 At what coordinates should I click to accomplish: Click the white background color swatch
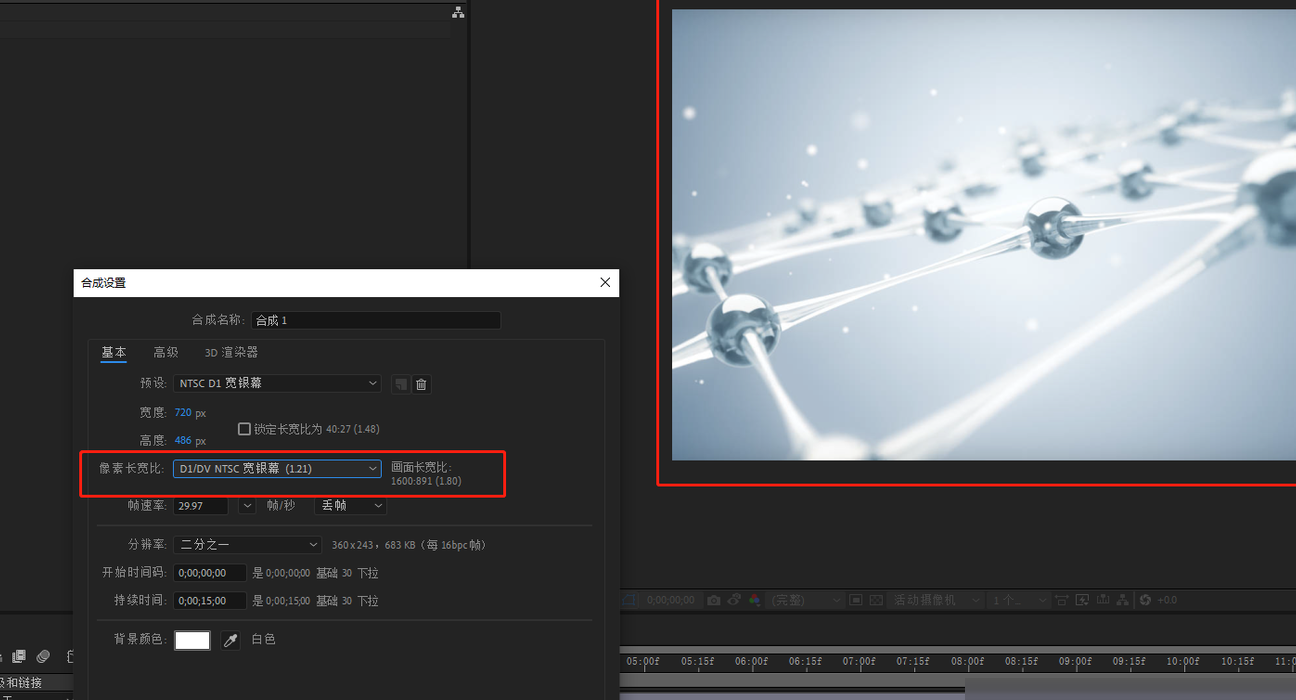click(193, 640)
